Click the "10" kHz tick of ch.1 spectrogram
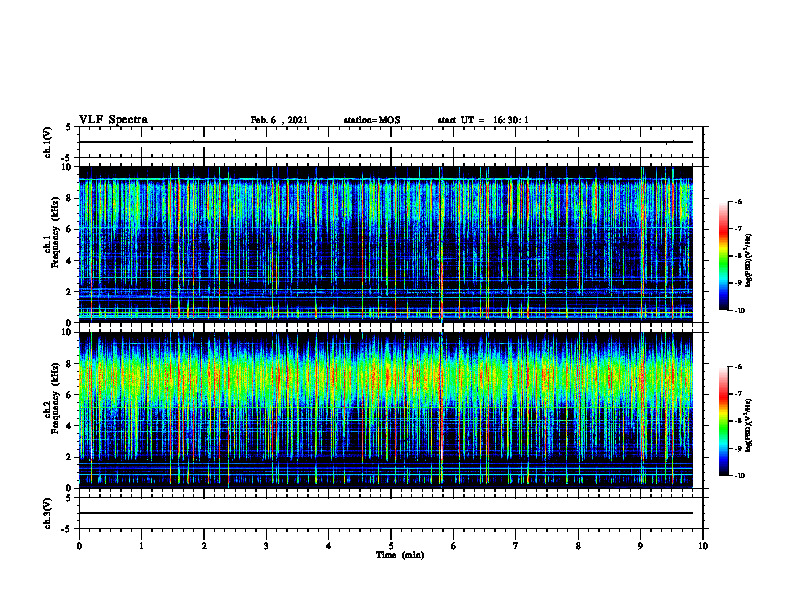The width and height of the screenshot is (792, 612). [x=67, y=167]
